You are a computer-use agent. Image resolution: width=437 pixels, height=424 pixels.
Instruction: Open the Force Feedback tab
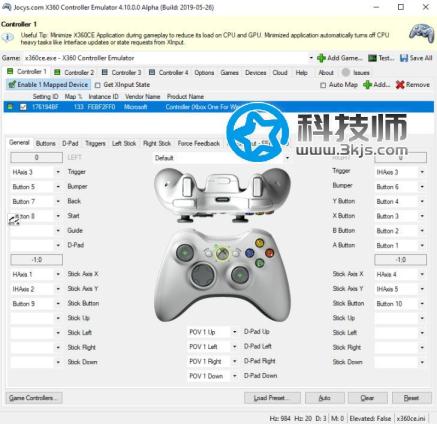[x=199, y=143]
